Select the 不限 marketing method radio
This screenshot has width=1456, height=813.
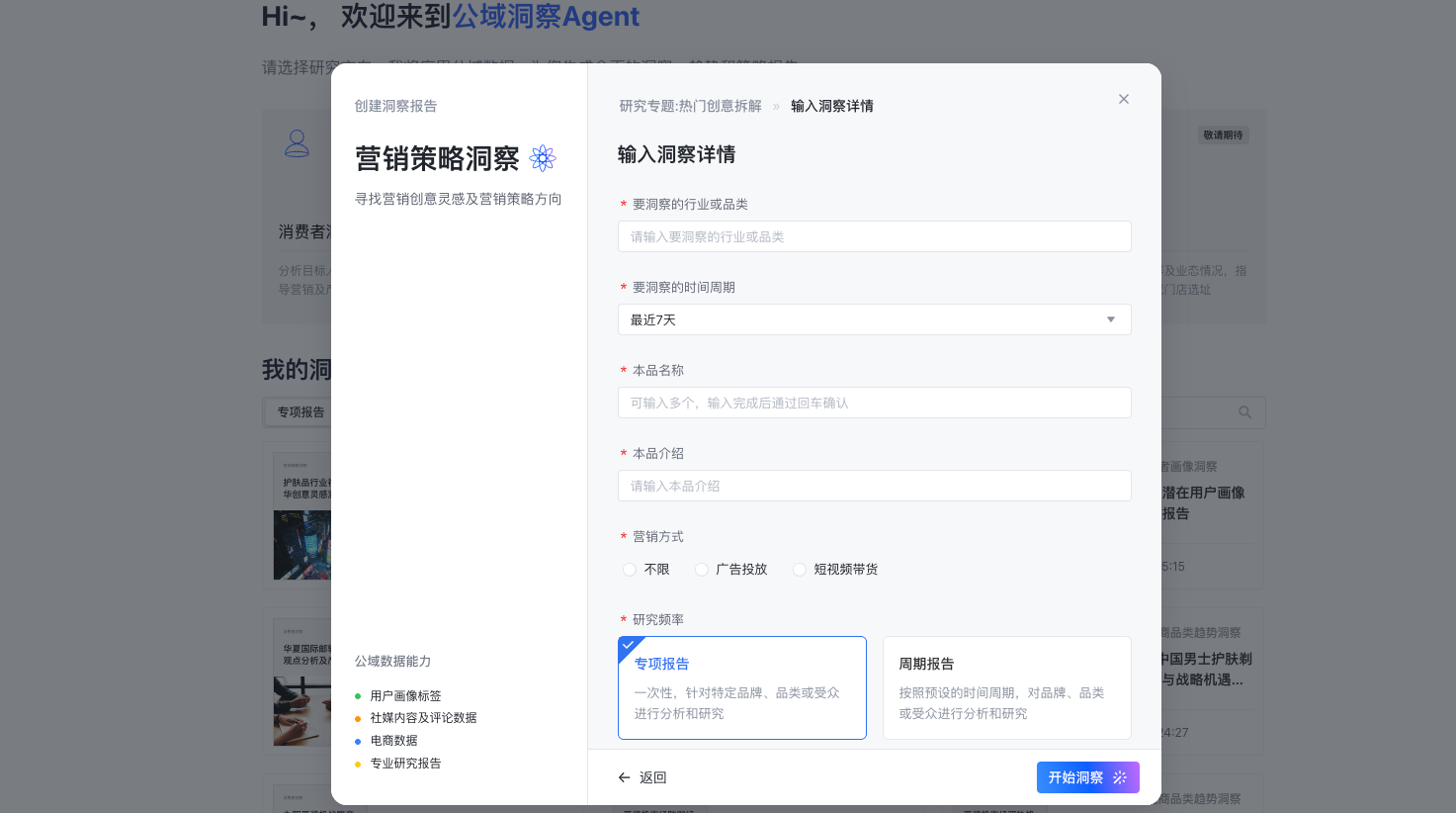click(x=630, y=570)
